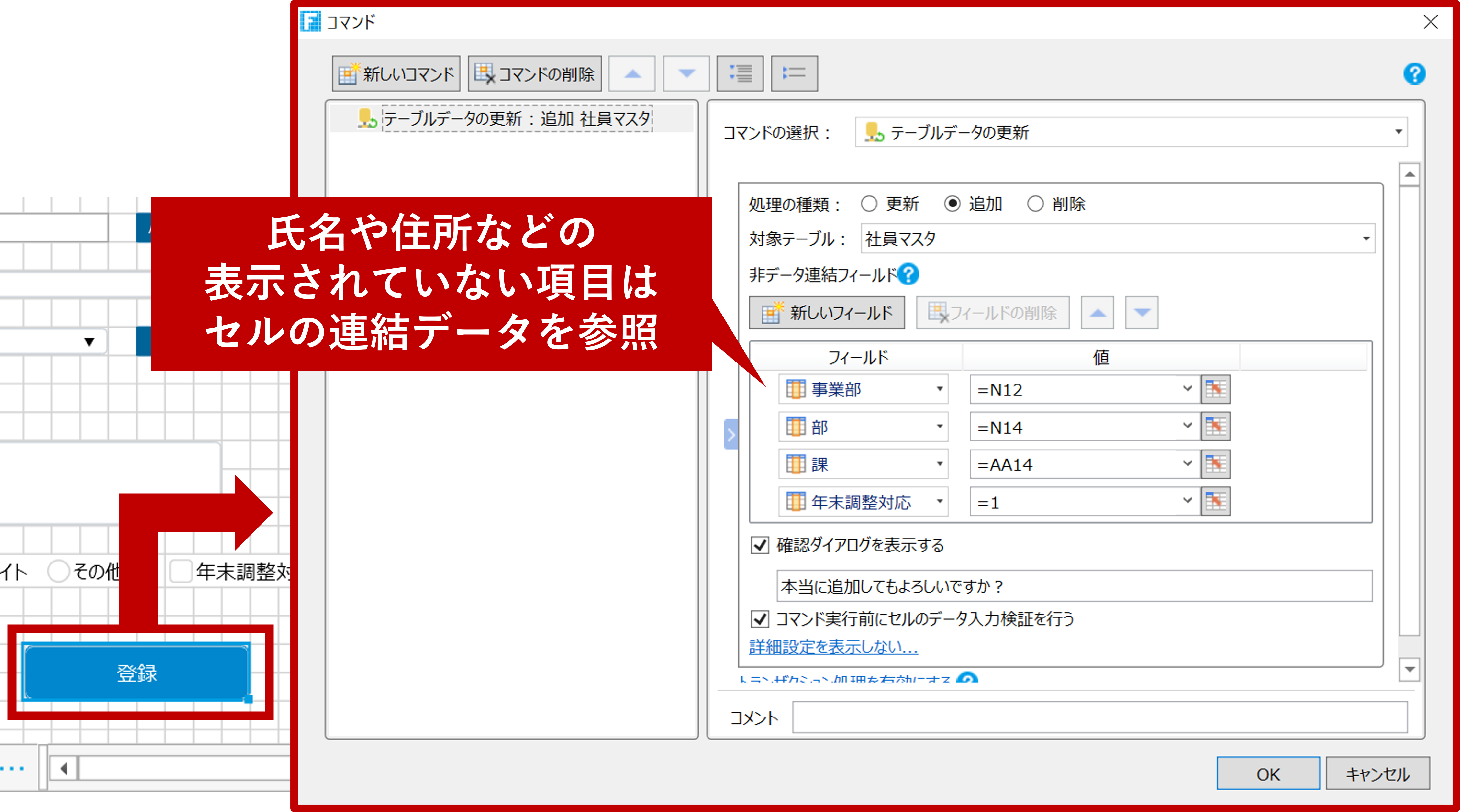The image size is (1460, 812).
Task: Move command up with arrow button
Action: coord(632,74)
